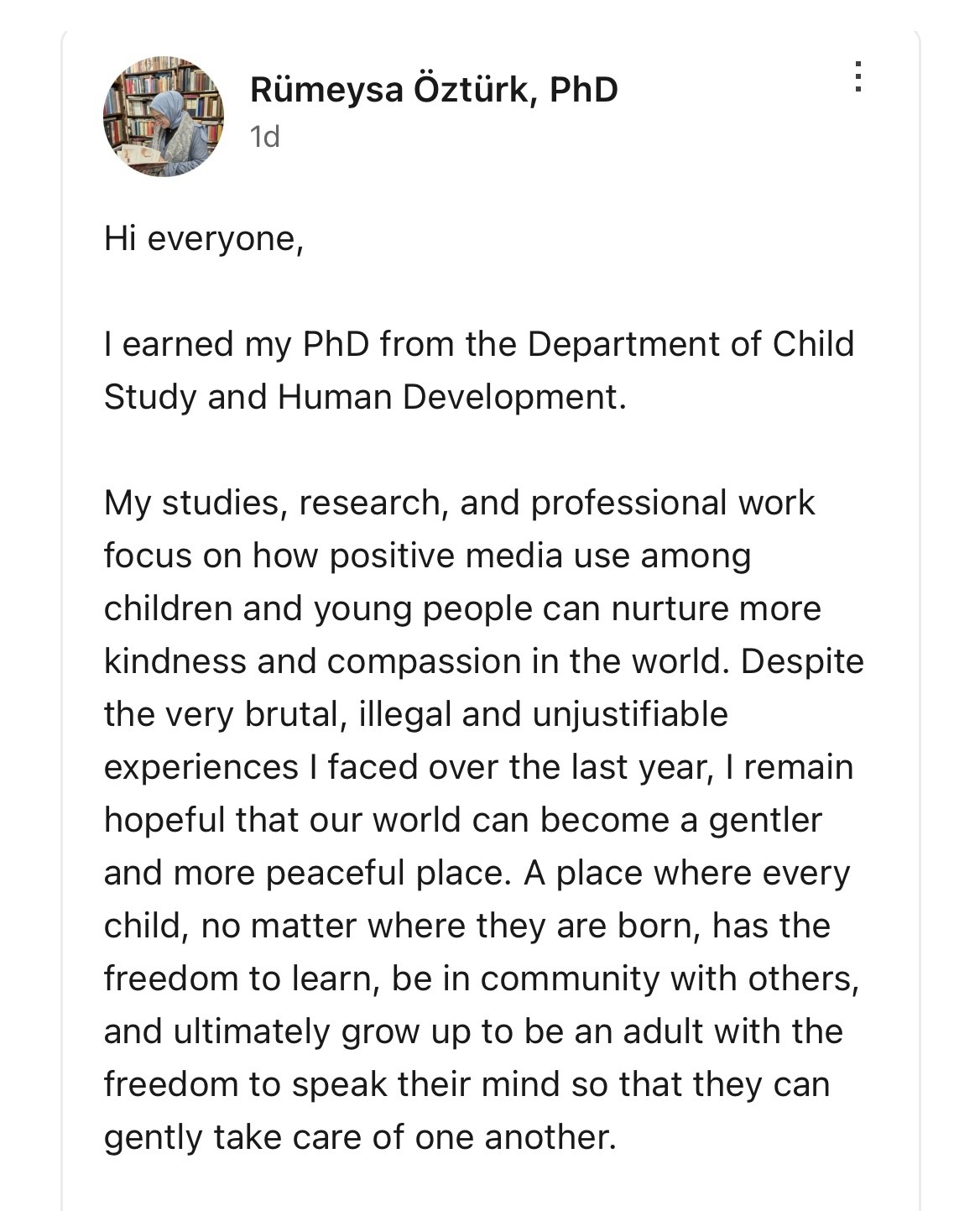Viewport: 980px width, 1211px height.
Task: Click the line "I earned my PhD from the Department"
Action: coord(478,344)
